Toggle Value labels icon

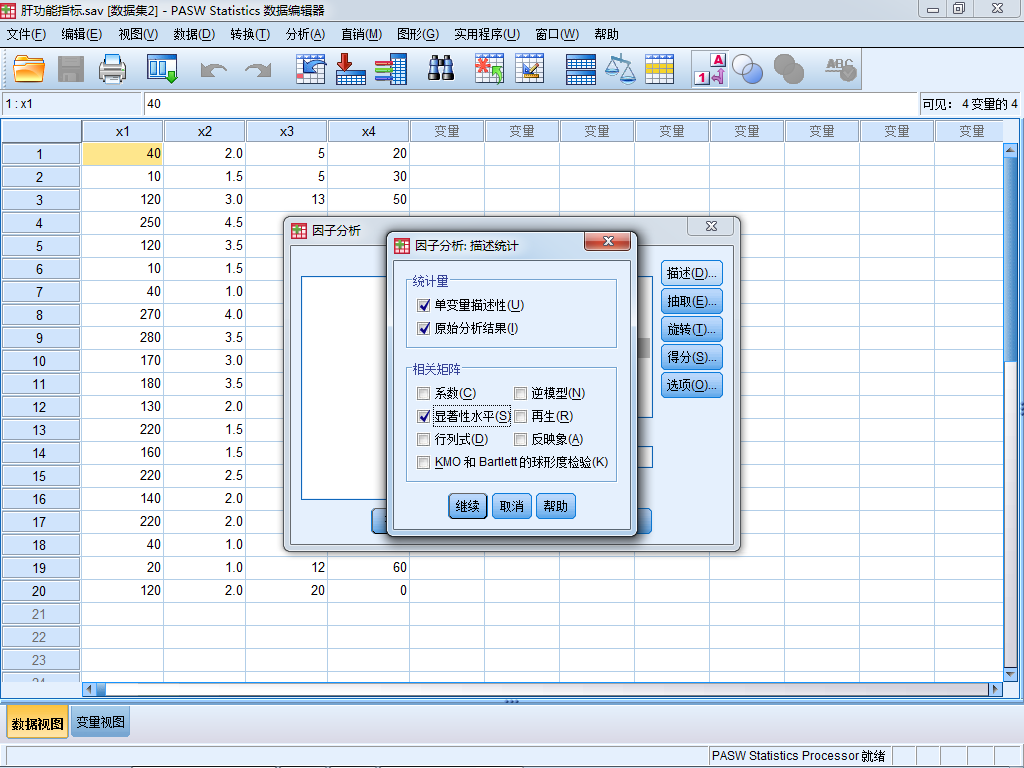(710, 69)
